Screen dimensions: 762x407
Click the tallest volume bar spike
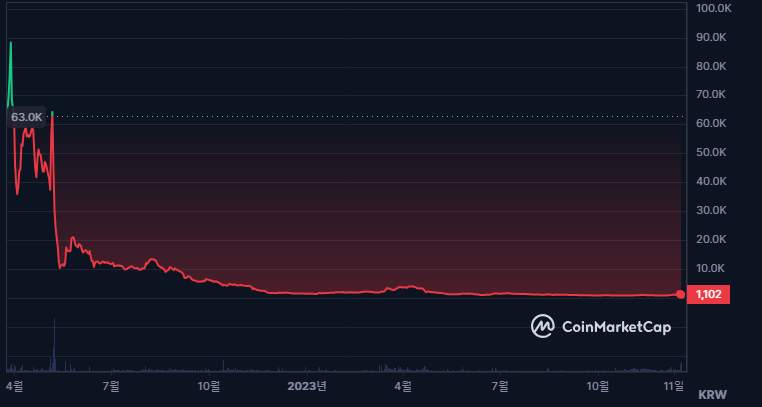(54, 344)
